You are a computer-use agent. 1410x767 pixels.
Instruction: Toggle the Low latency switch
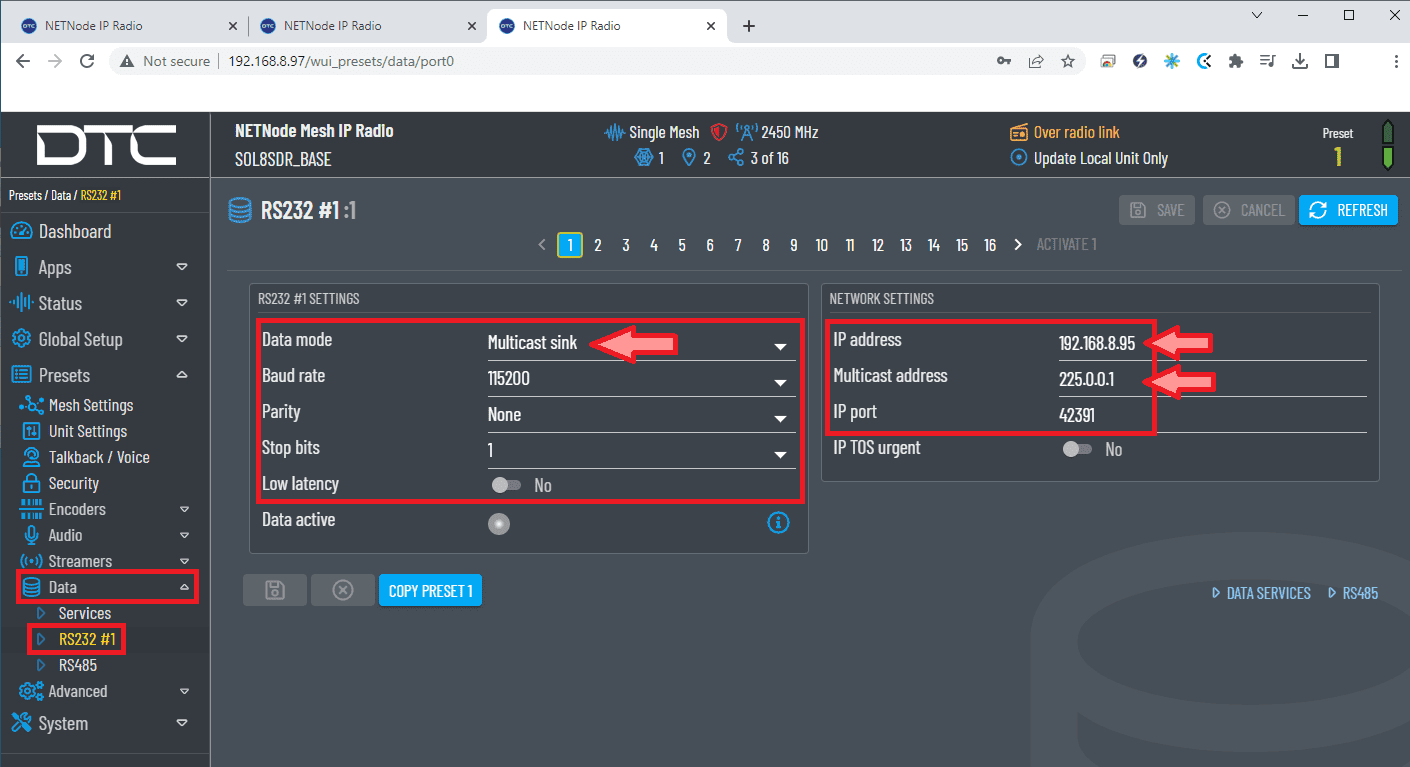pyautogui.click(x=506, y=485)
